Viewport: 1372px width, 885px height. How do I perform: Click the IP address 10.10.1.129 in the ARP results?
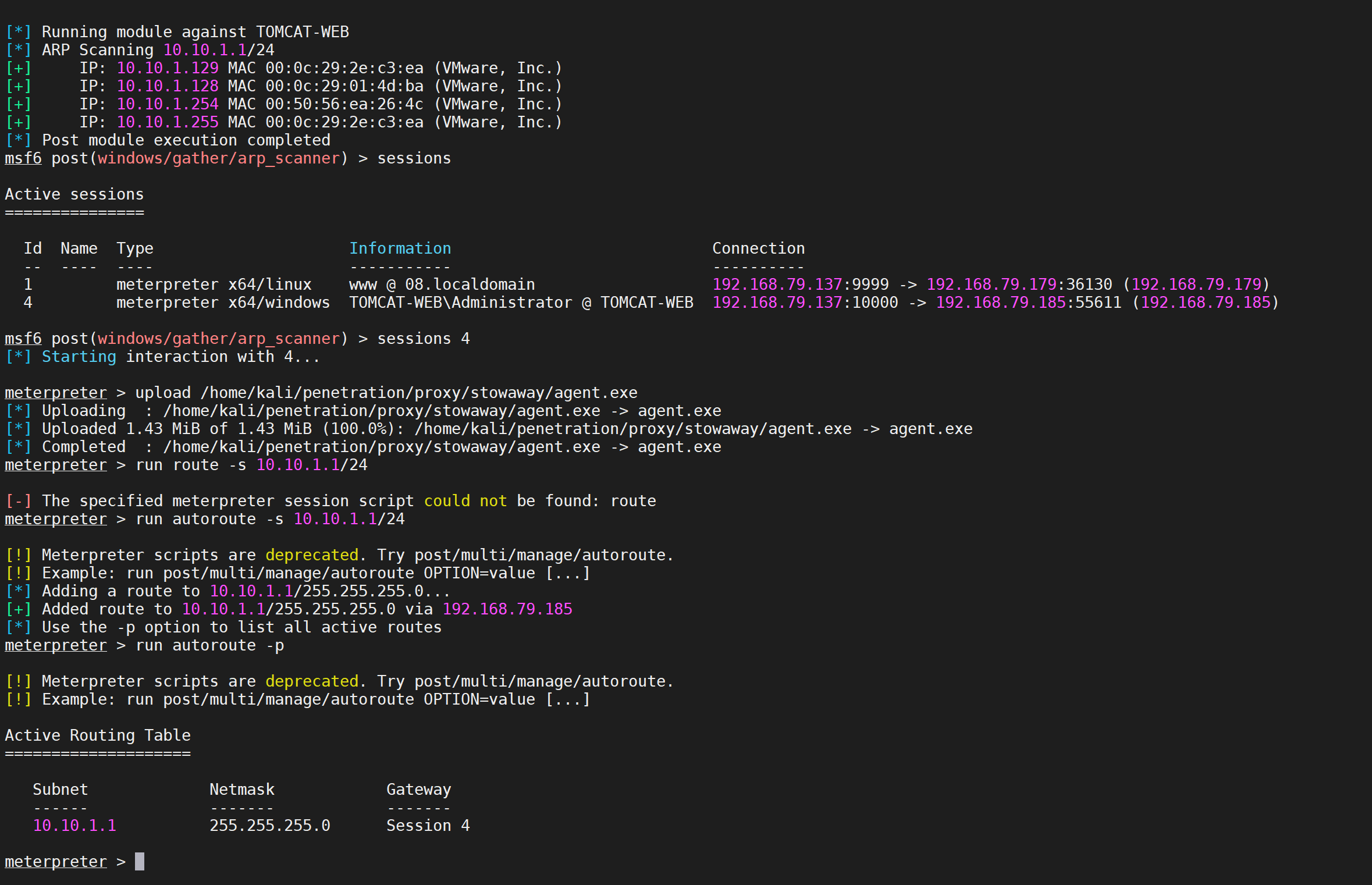click(x=168, y=68)
